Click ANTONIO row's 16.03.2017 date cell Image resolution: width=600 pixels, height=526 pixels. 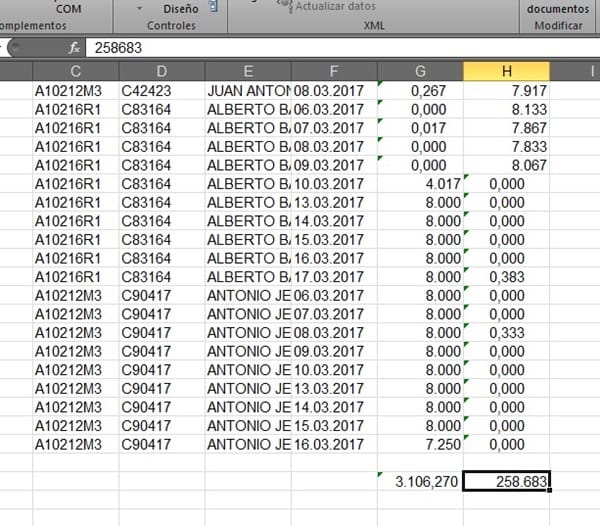point(334,445)
